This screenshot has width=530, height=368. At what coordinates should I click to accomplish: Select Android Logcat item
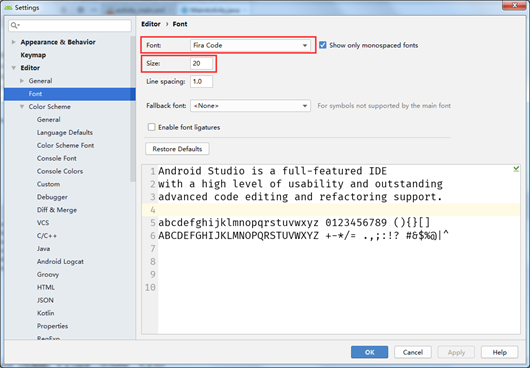click(x=60, y=262)
